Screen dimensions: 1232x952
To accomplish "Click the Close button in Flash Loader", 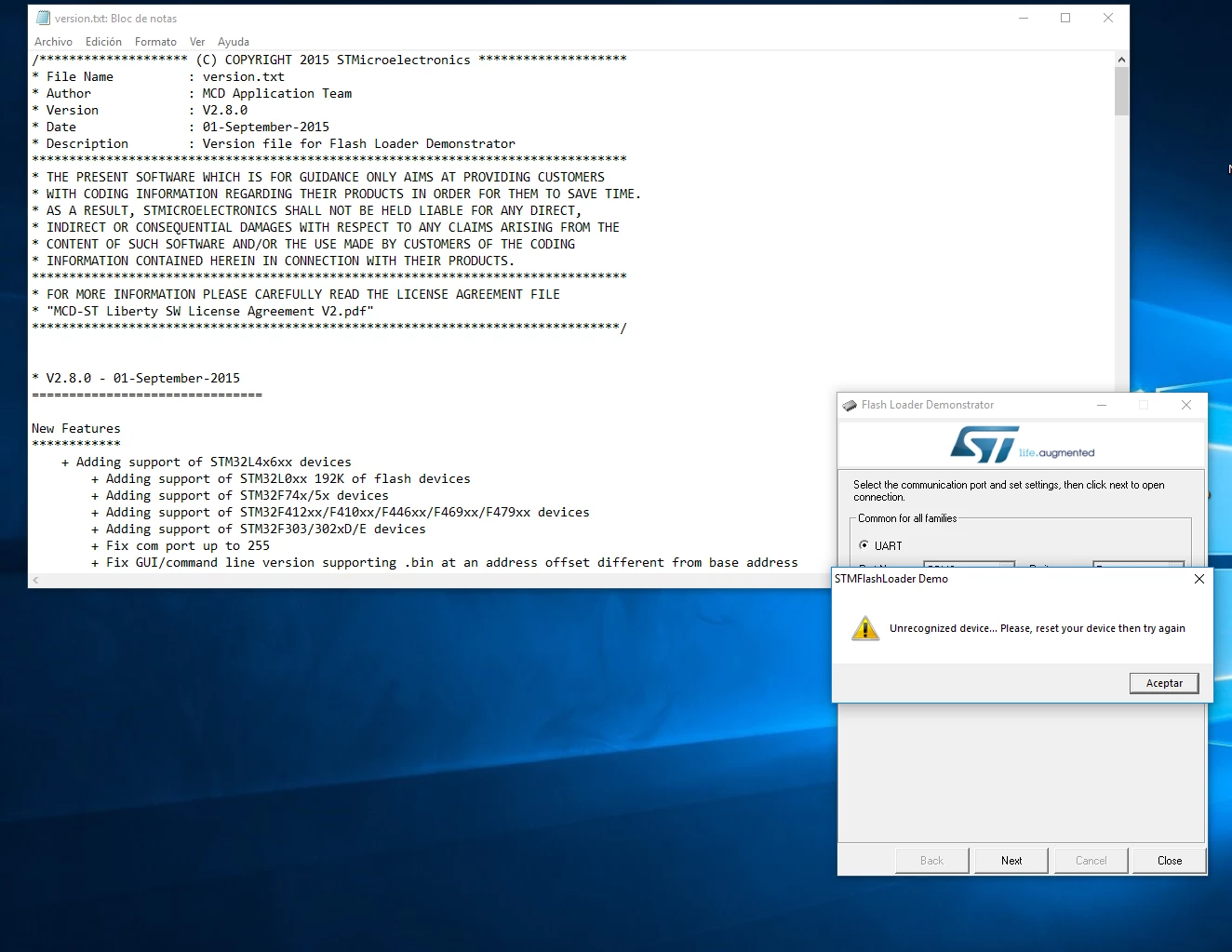I will click(1170, 861).
